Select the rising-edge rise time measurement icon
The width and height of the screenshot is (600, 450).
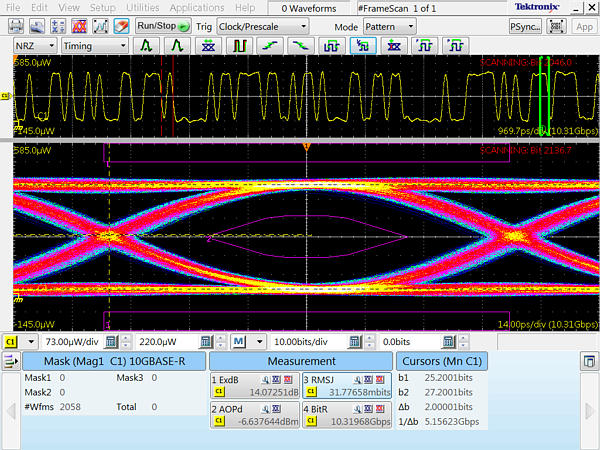pyautogui.click(x=270, y=46)
